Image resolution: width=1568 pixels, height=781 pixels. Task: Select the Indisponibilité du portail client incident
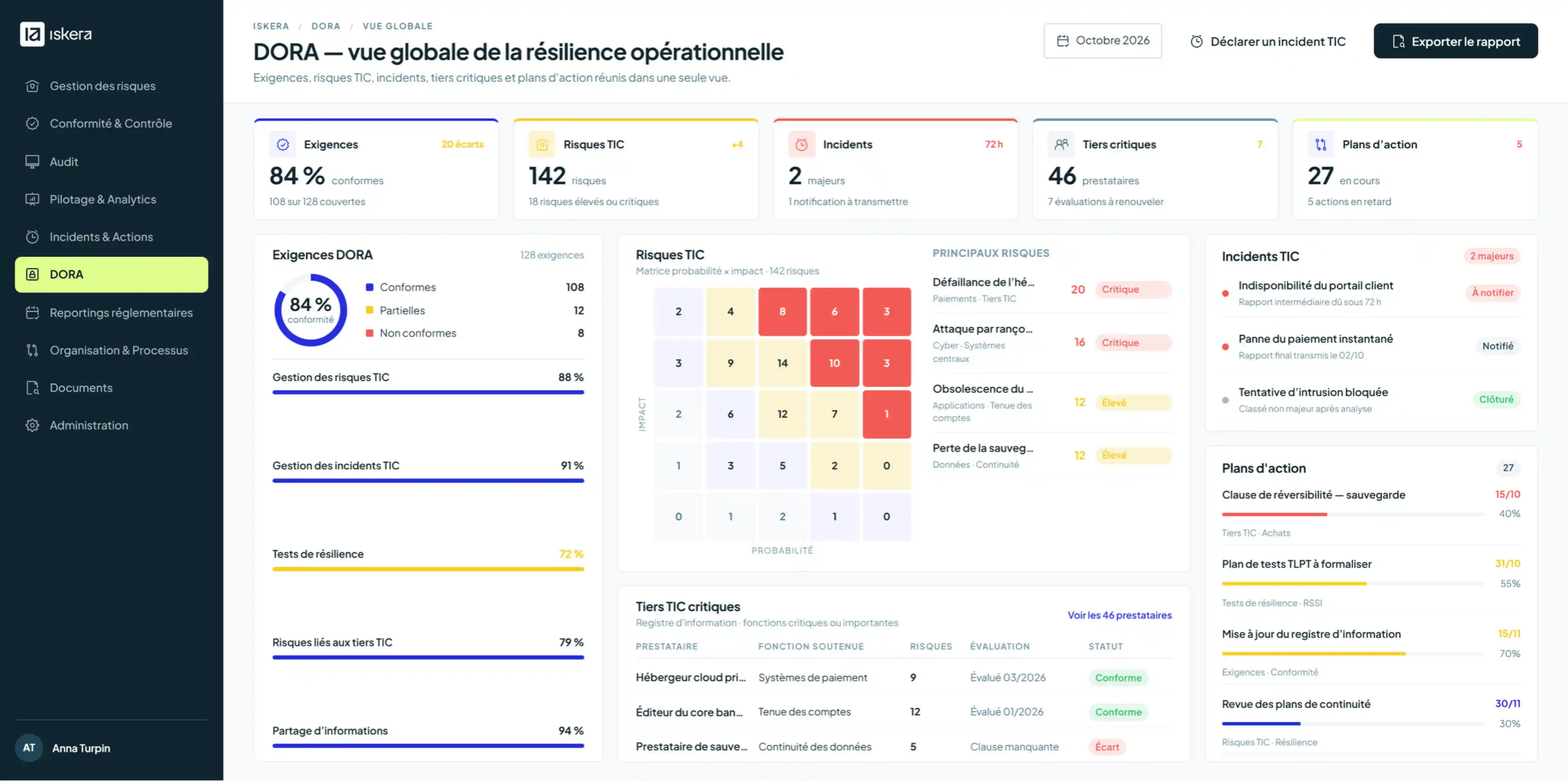(1371, 293)
